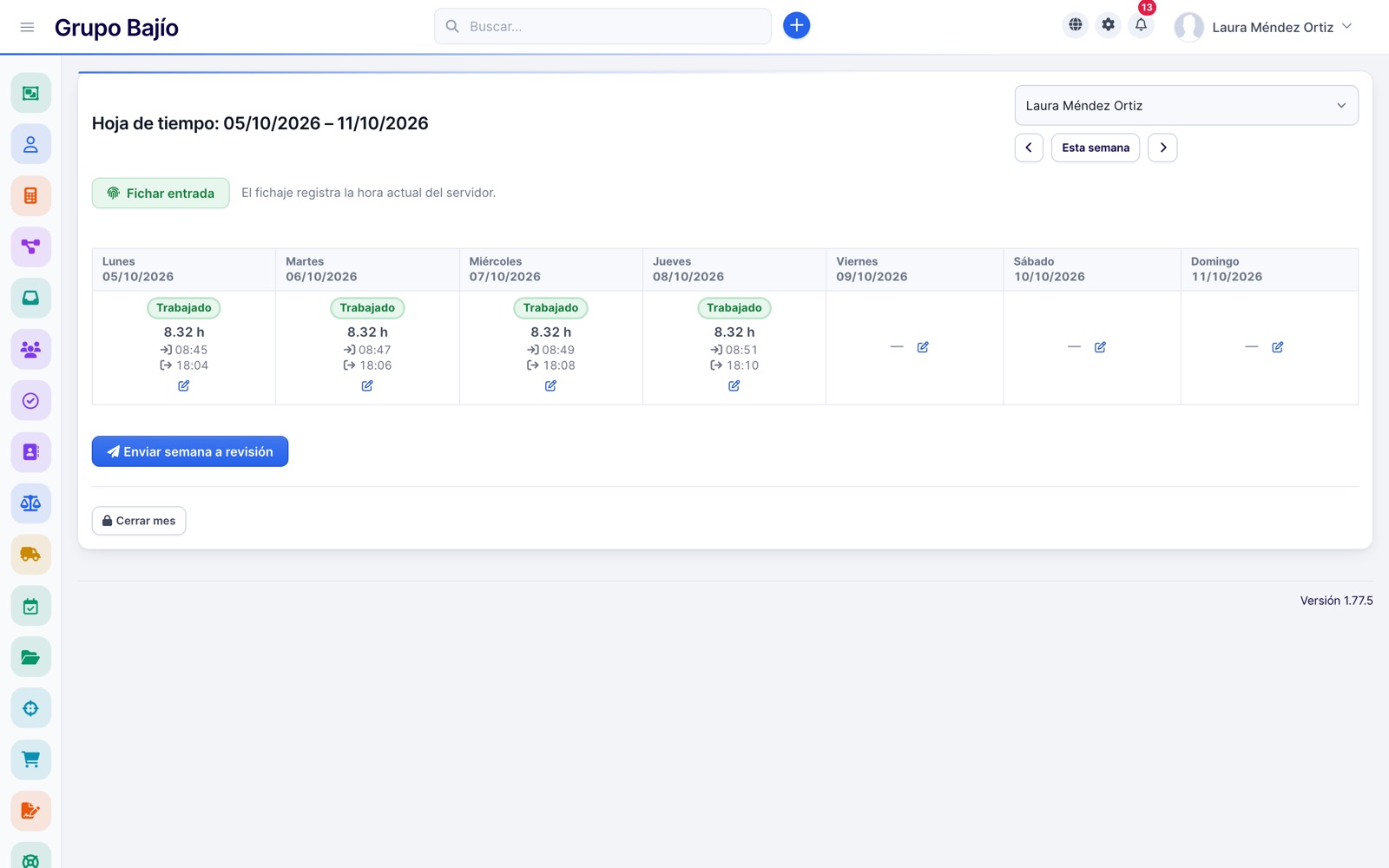Edit Viernes 09/10/2026 empty entry
The width and height of the screenshot is (1389, 868).
click(x=923, y=347)
